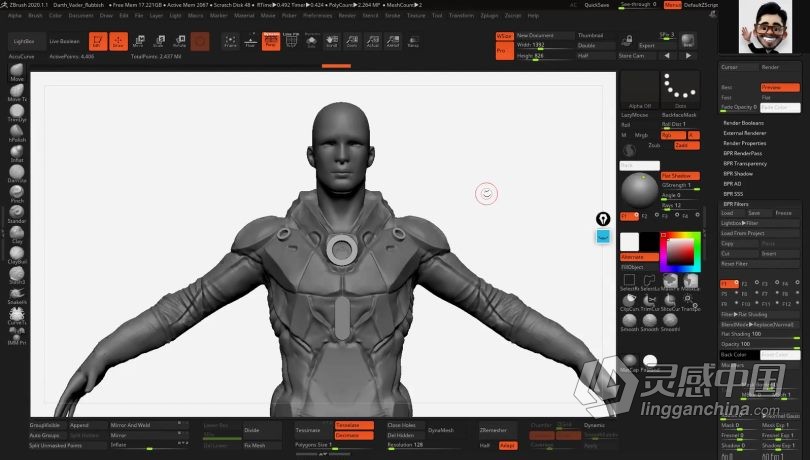This screenshot has height=460, width=810.
Task: Open the Render menu
Action: click(x=347, y=16)
